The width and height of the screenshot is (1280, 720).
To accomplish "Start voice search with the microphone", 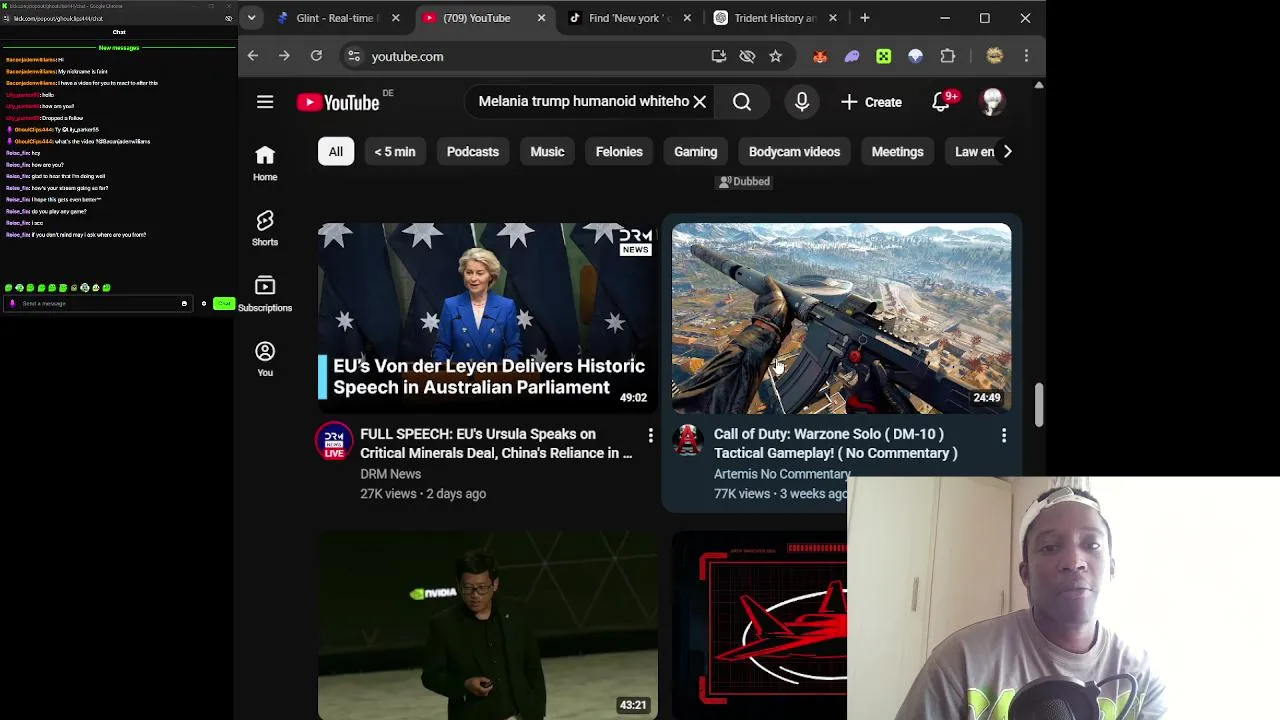I will (x=802, y=101).
